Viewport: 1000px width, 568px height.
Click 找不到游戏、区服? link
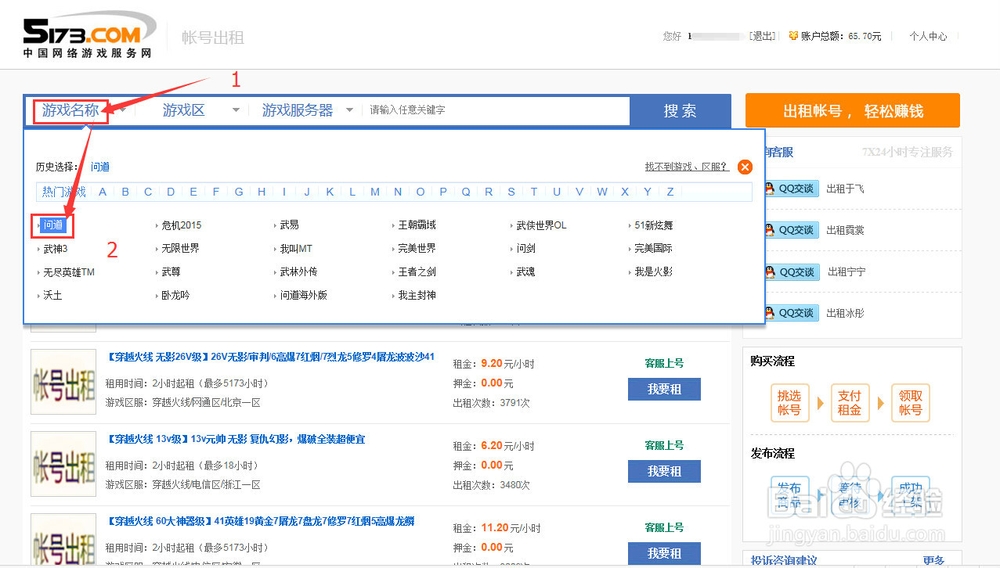click(x=686, y=167)
